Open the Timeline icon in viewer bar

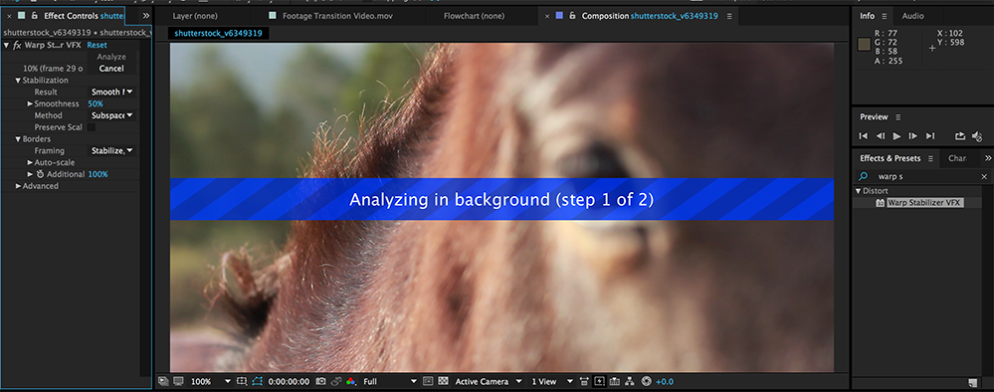click(614, 381)
